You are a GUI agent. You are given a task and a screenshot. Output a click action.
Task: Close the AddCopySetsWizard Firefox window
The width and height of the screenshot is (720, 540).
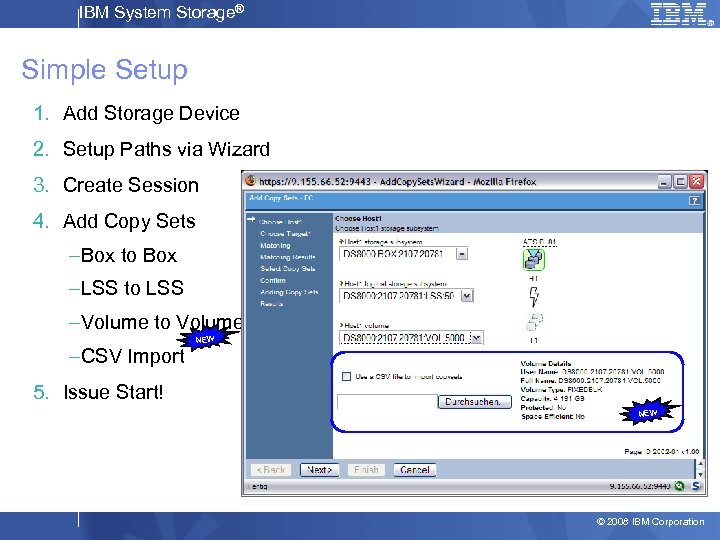click(696, 182)
